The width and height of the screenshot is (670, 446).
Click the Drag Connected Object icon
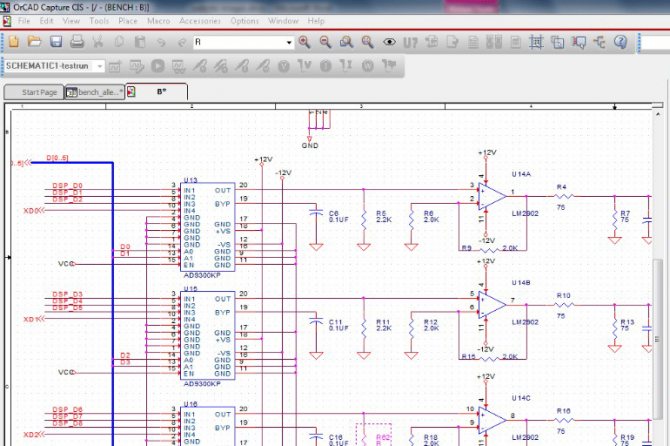[579, 42]
